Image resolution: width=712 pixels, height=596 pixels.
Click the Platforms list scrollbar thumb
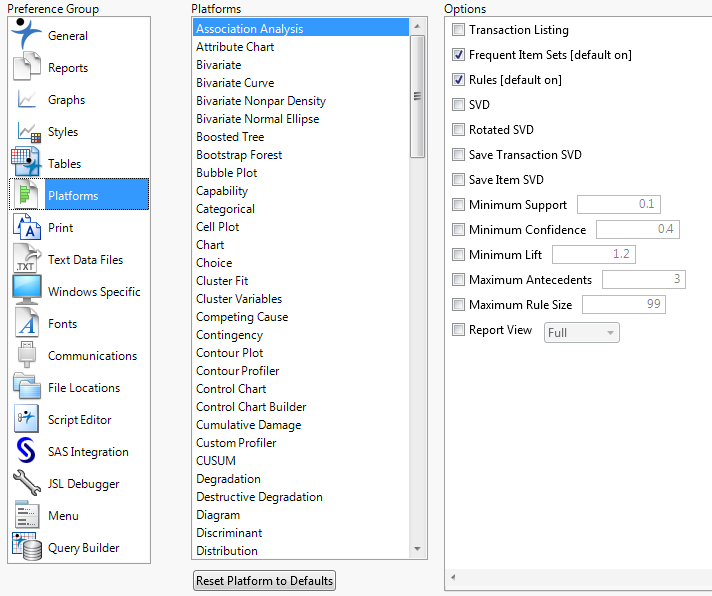click(x=417, y=96)
